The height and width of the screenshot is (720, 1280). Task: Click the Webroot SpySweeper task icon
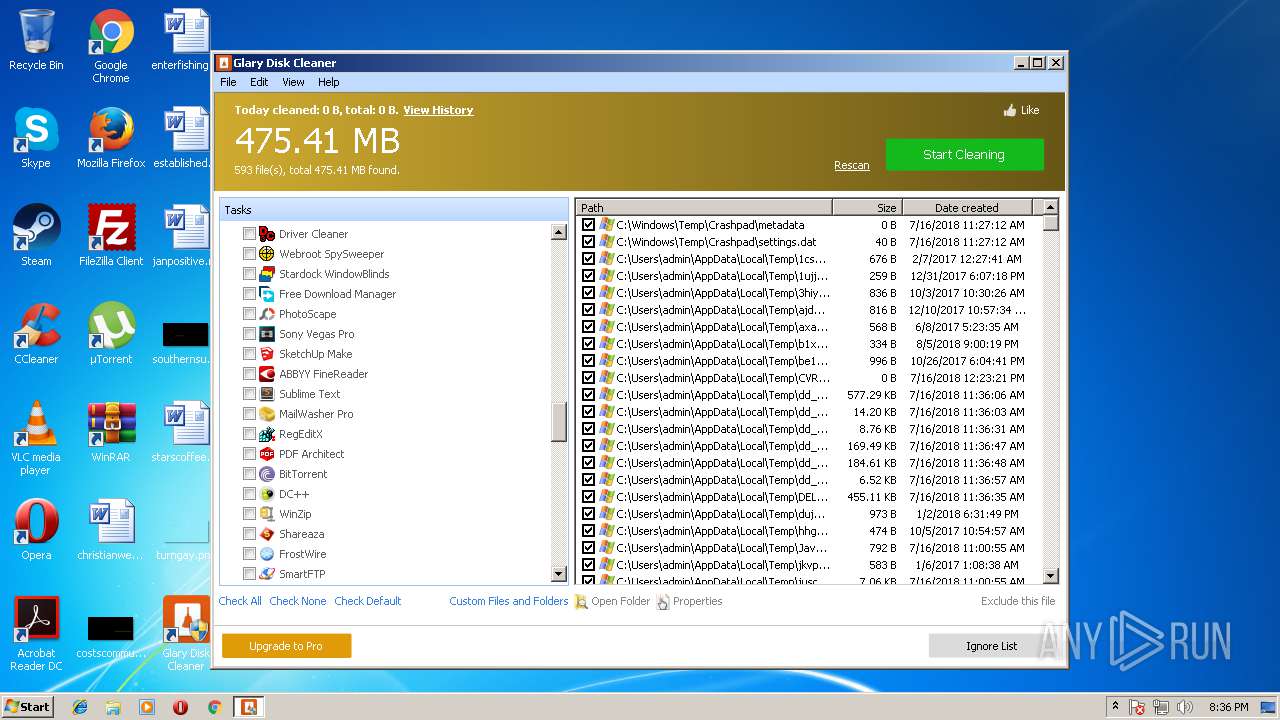click(x=267, y=254)
